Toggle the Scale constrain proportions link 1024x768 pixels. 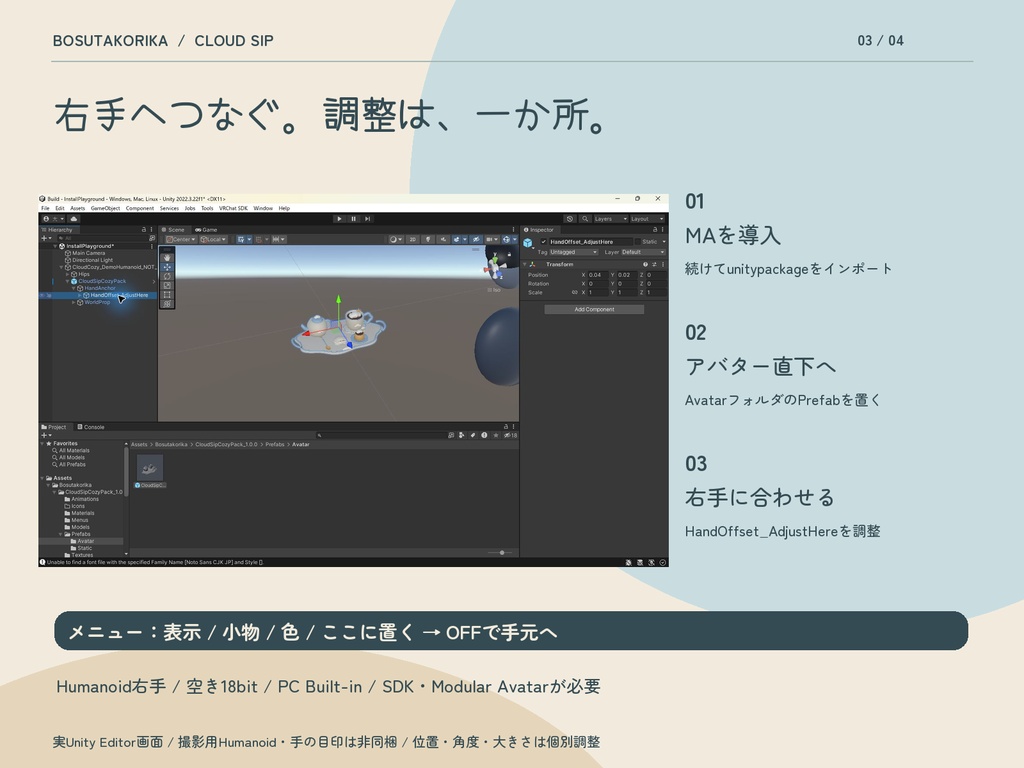tap(574, 293)
